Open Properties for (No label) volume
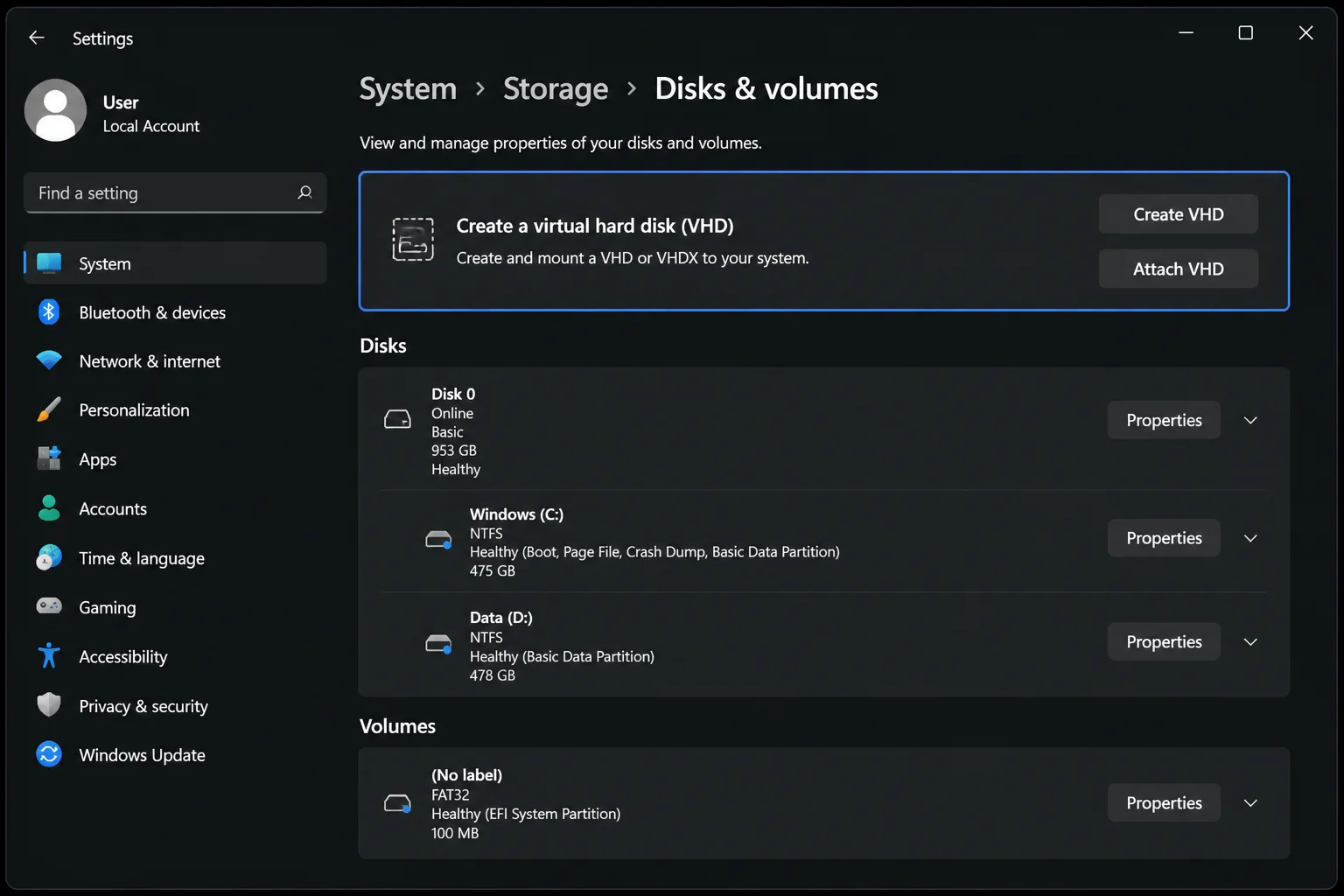Screen dimensions: 1344x896 [x=1164, y=802]
